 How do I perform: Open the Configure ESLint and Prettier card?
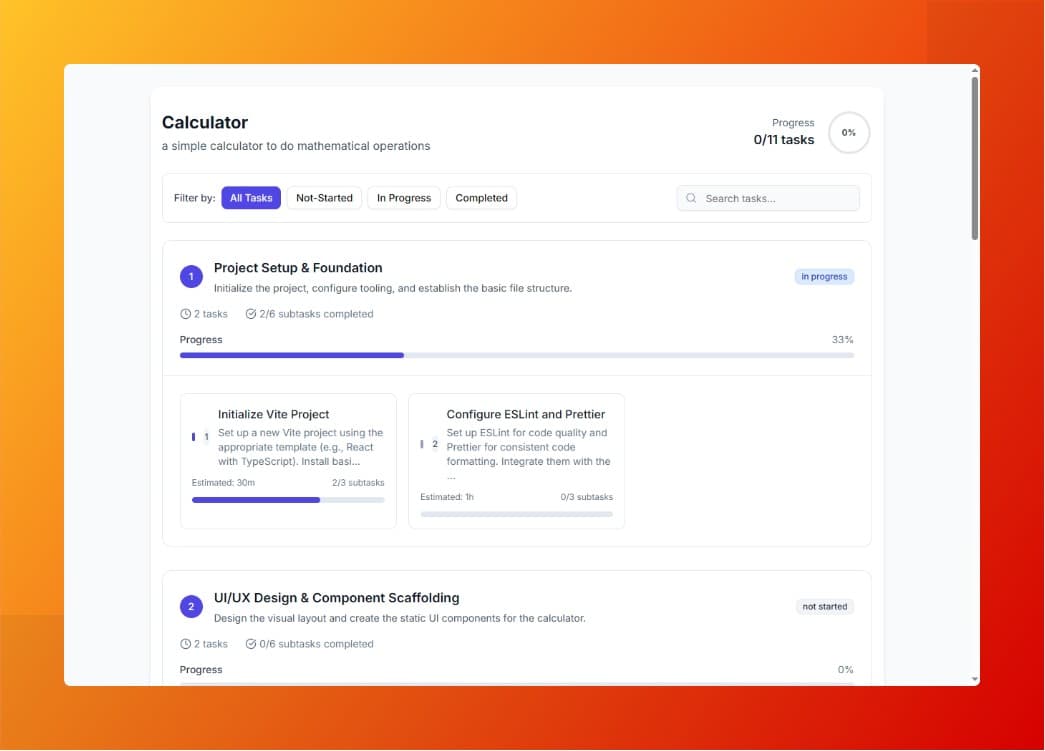pyautogui.click(x=516, y=460)
